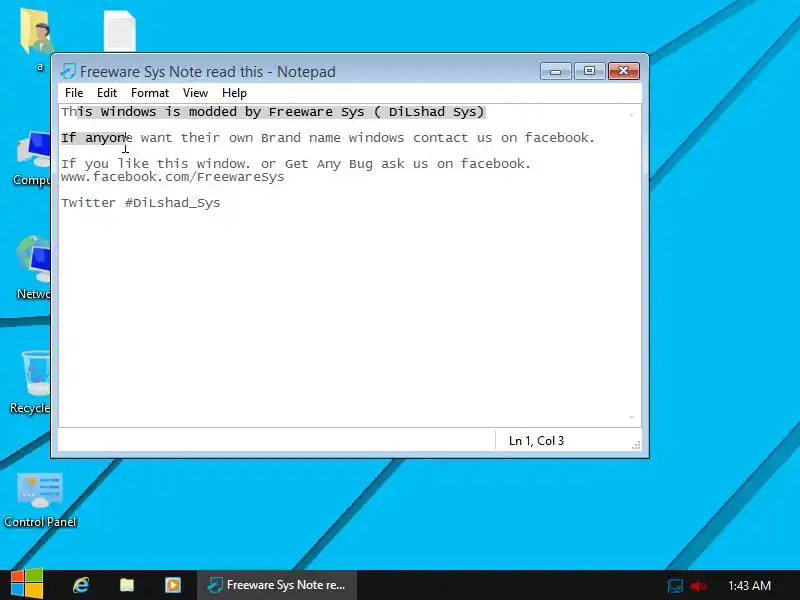Select the text document desktop icon
The height and width of the screenshot is (600, 800).
click(120, 31)
